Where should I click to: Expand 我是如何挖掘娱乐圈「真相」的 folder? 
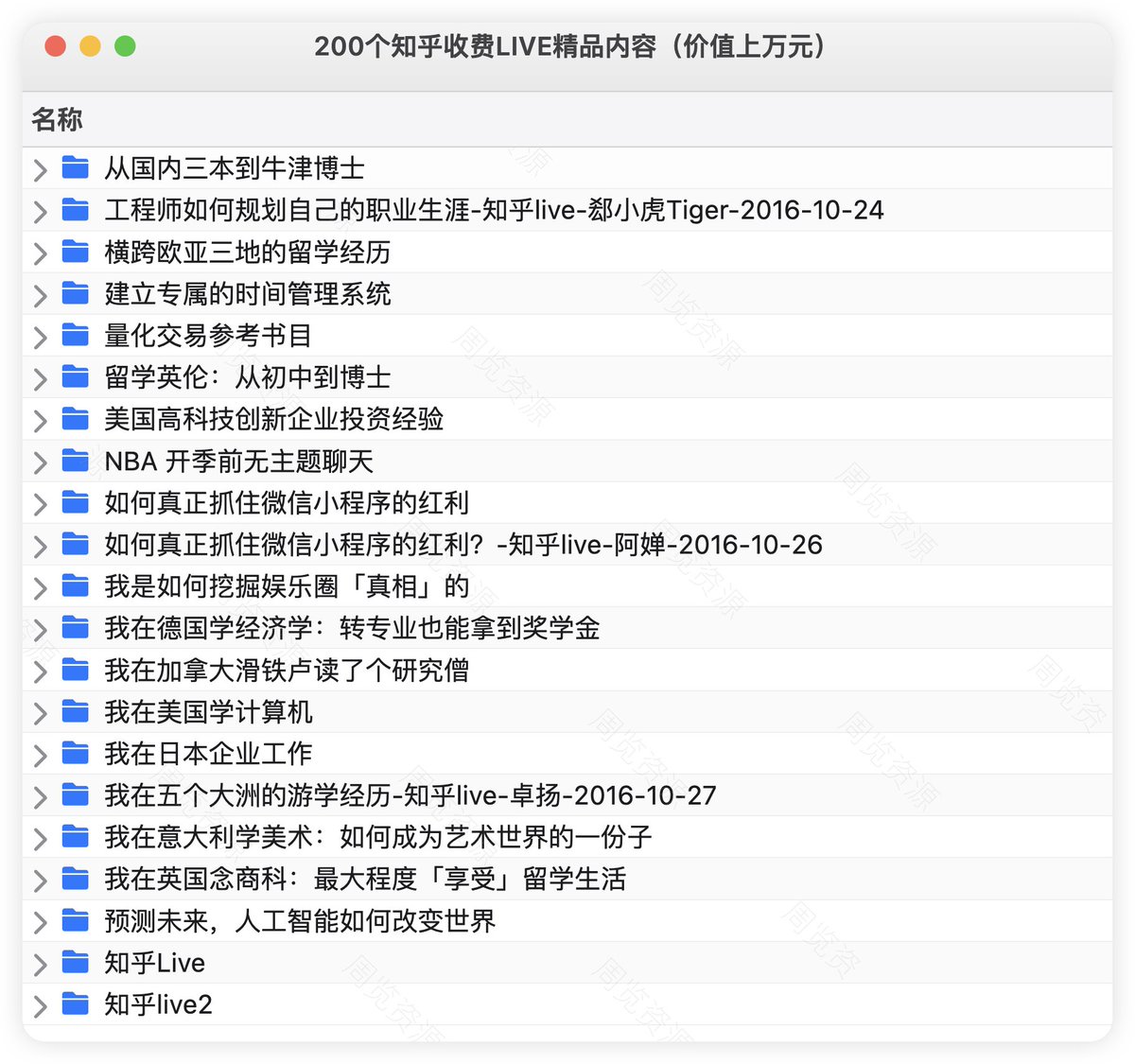tap(40, 588)
